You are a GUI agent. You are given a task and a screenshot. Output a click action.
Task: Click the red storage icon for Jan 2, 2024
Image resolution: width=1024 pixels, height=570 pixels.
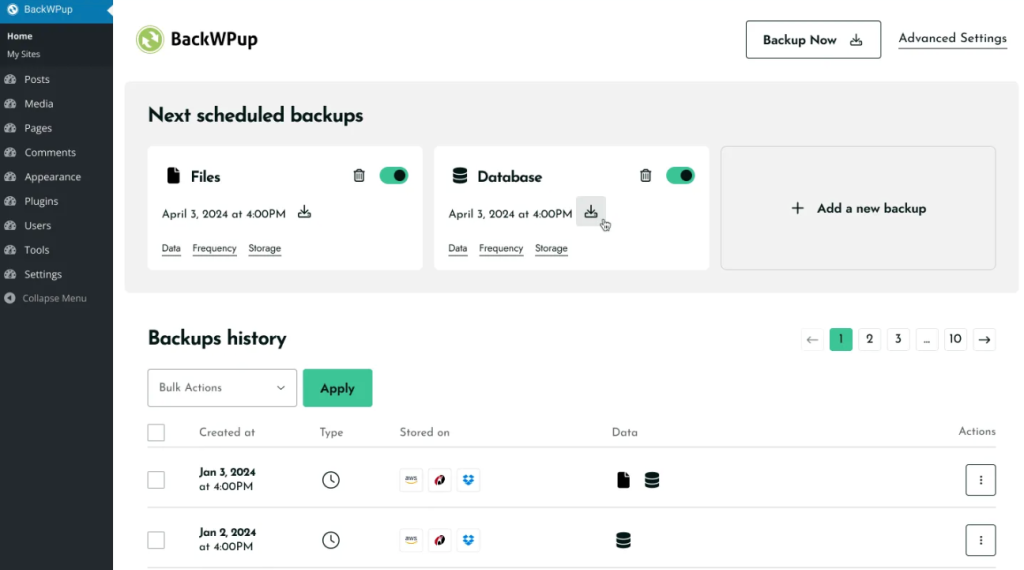[440, 540]
